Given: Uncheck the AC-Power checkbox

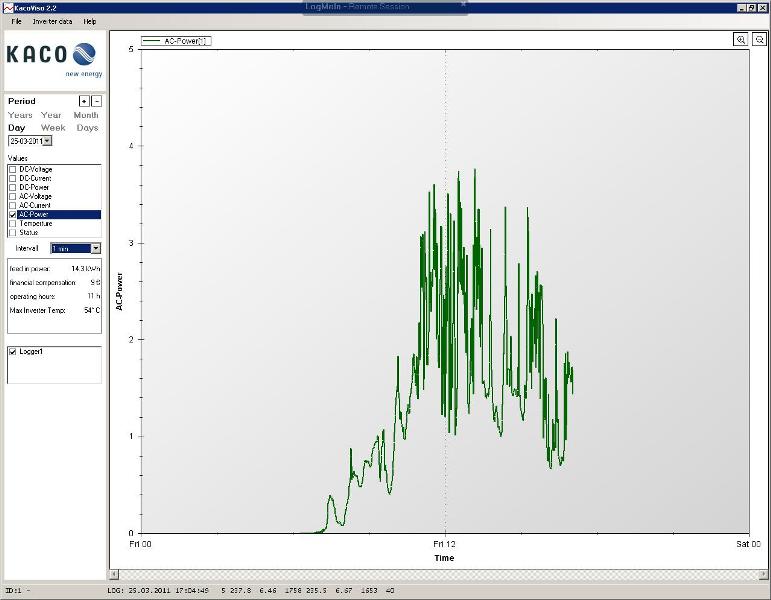Looking at the screenshot, I should coord(13,215).
